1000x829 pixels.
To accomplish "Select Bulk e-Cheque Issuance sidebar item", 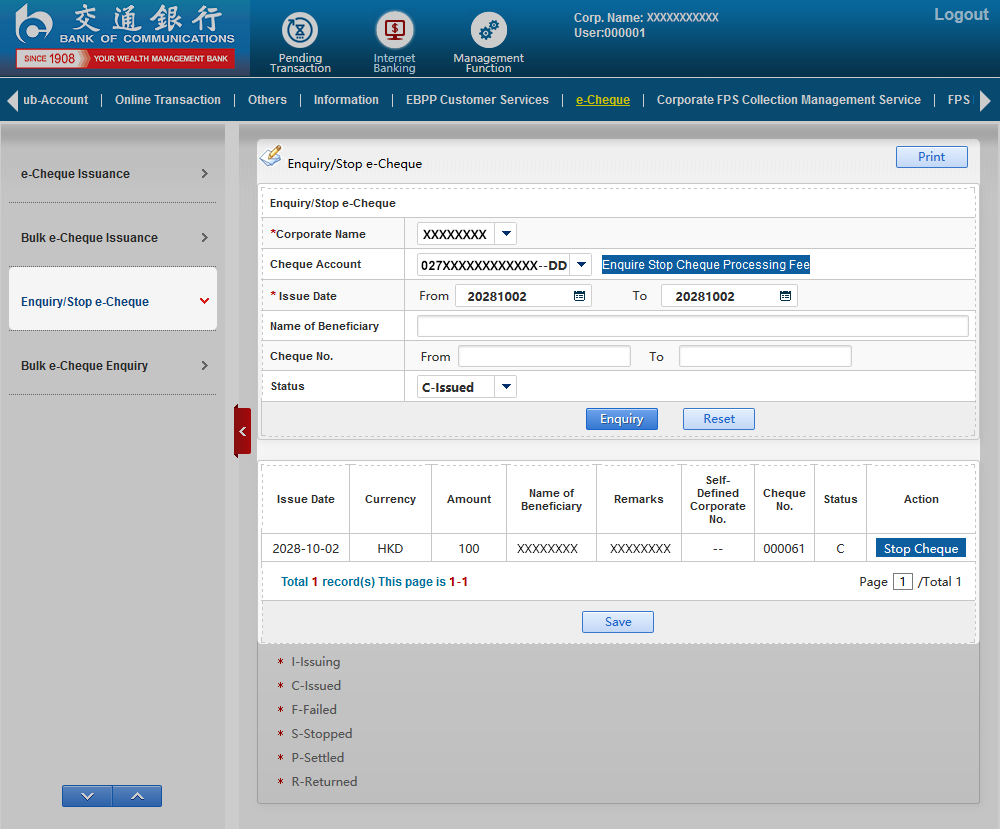I will pos(113,237).
